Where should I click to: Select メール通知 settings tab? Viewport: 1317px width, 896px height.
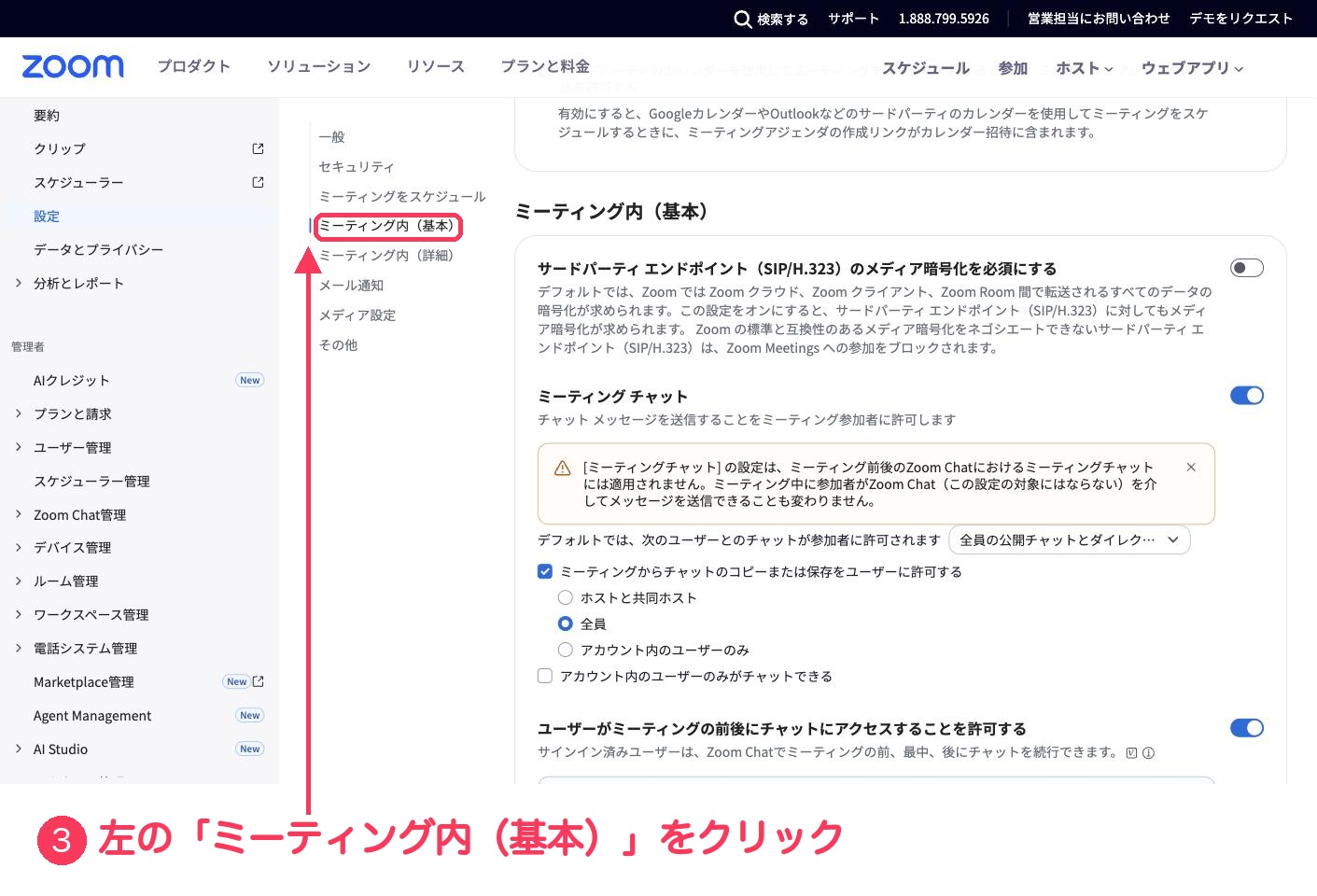click(351, 285)
